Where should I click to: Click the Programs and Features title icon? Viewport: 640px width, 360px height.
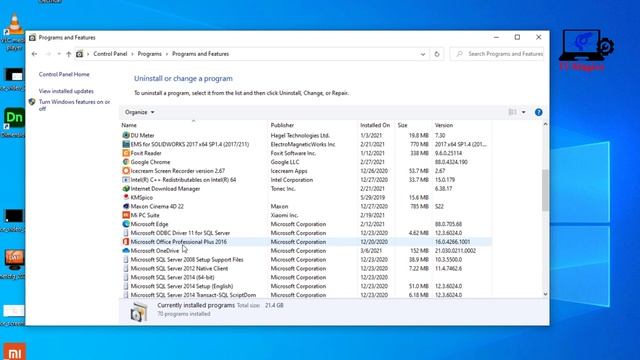click(x=32, y=38)
